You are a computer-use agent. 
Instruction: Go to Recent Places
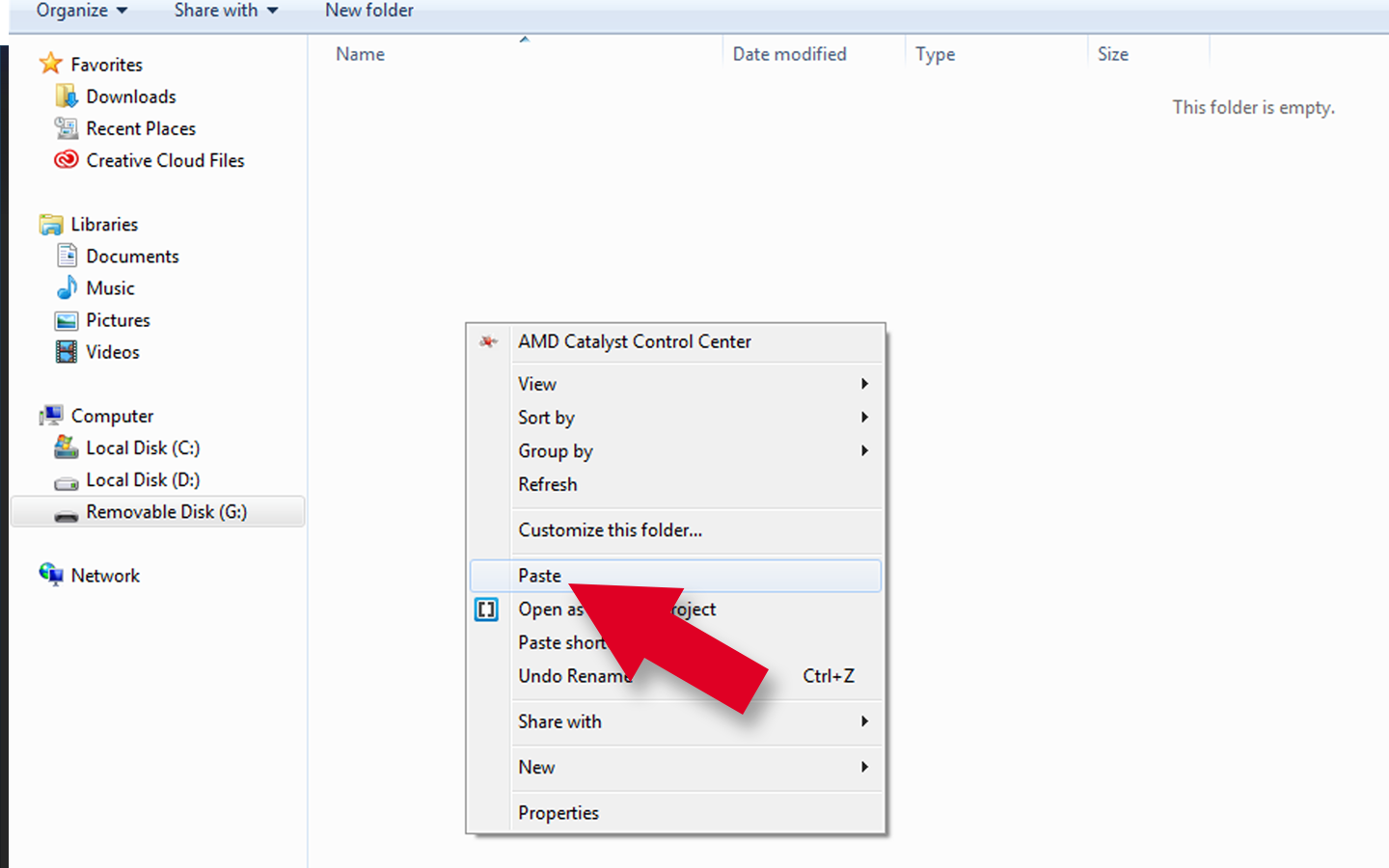click(141, 128)
